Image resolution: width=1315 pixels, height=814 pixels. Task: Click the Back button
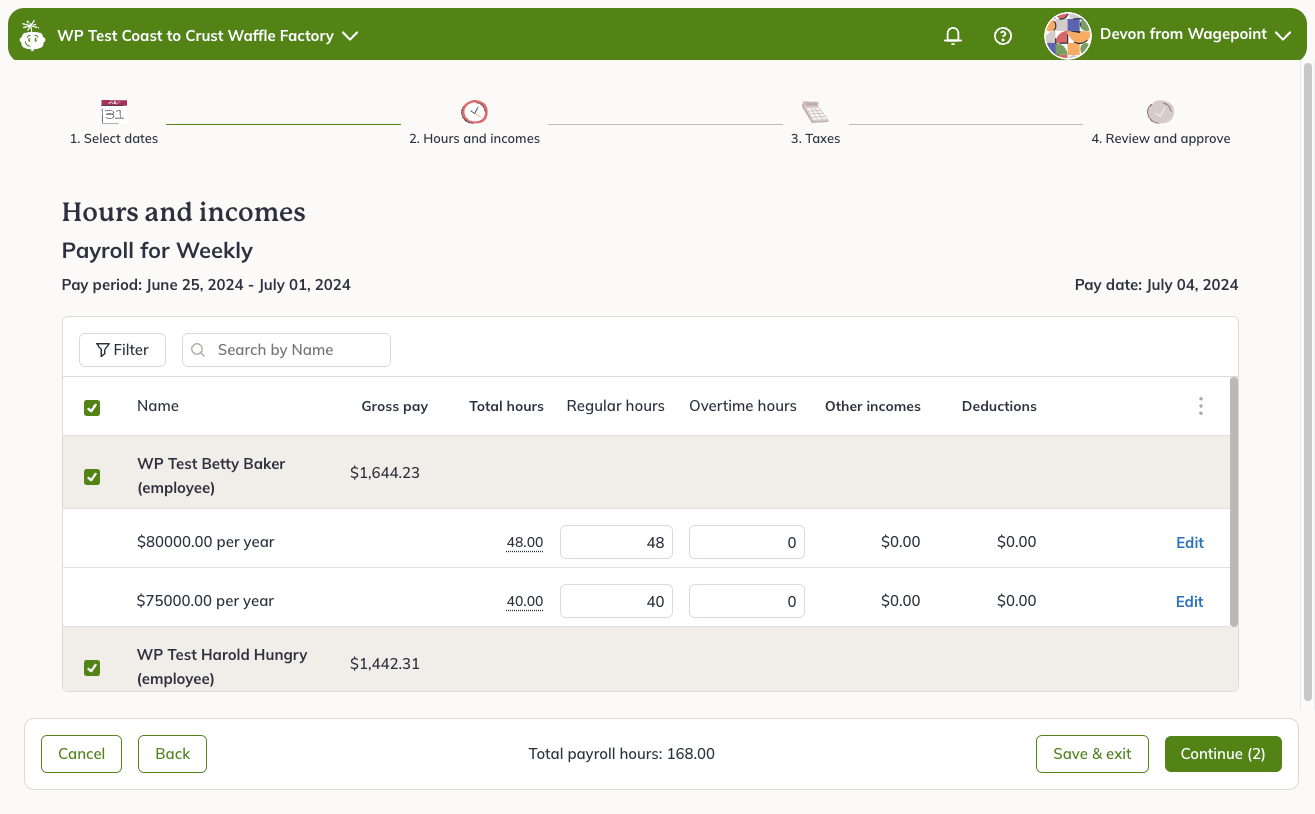(172, 754)
